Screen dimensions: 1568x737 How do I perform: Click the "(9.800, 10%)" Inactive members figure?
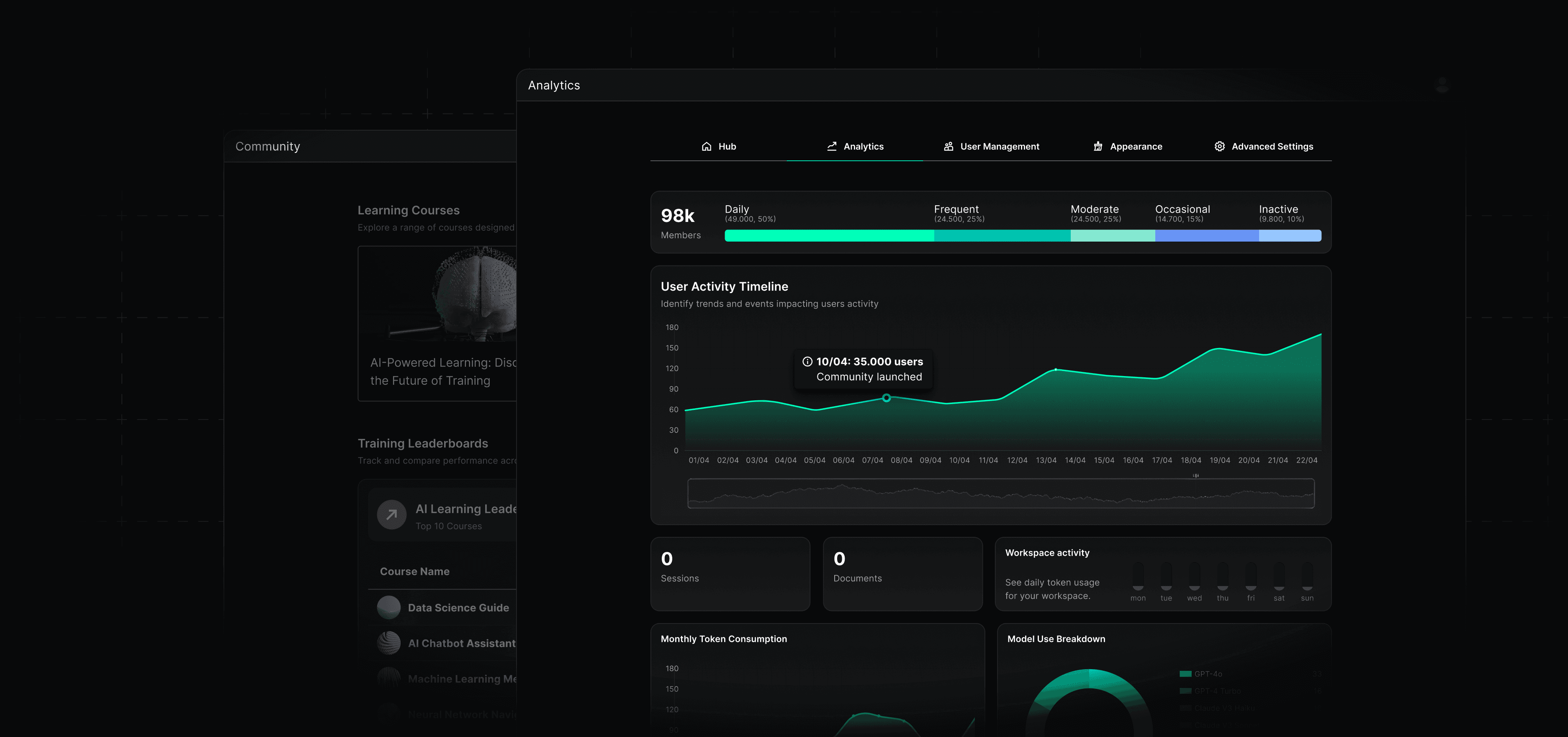(1281, 219)
